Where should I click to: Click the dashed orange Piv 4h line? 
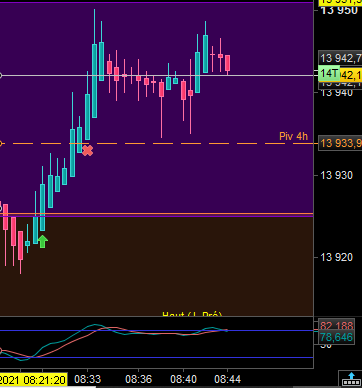[157, 144]
